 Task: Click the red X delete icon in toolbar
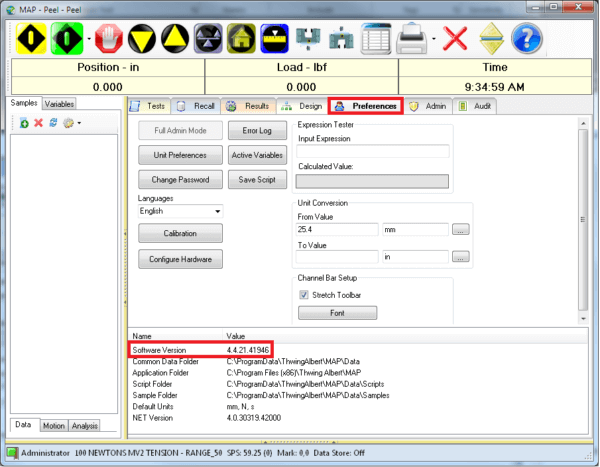tap(455, 38)
